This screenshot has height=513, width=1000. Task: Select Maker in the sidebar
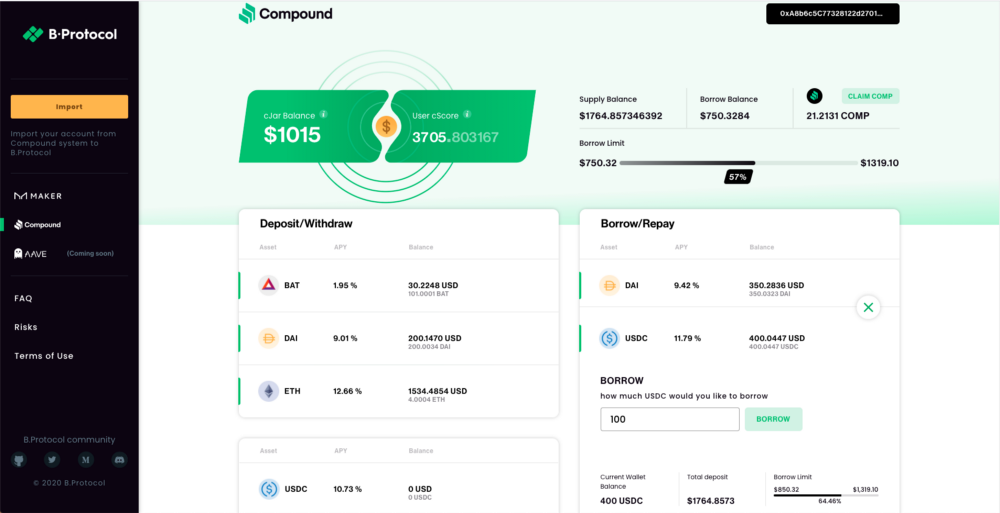coord(38,196)
